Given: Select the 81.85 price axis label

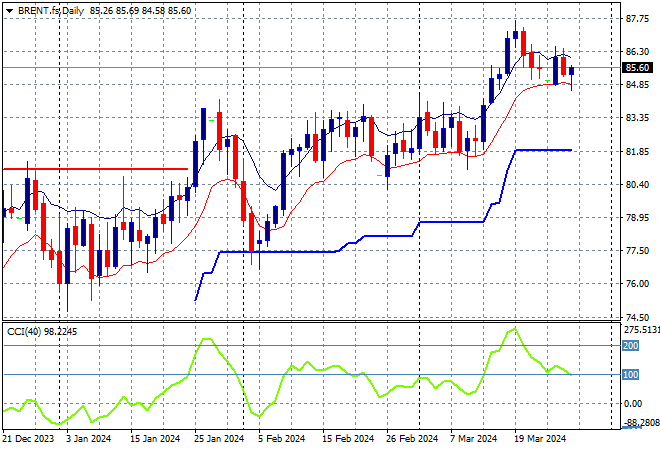Looking at the screenshot, I should [637, 152].
